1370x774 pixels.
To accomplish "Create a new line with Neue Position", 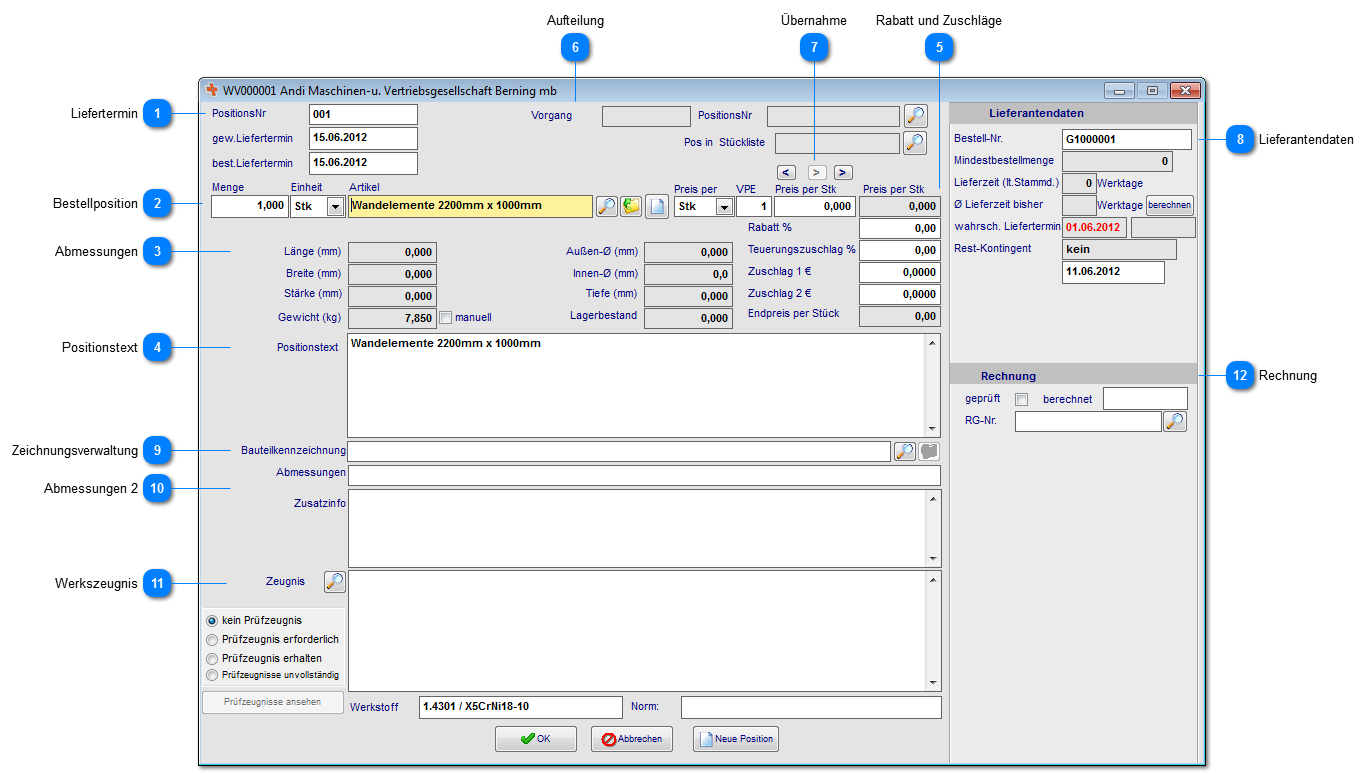I will pyautogui.click(x=736, y=739).
